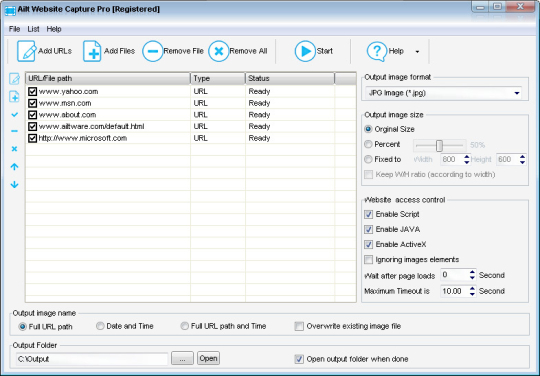Disable the Enable ActiveX checkbox

click(368, 244)
